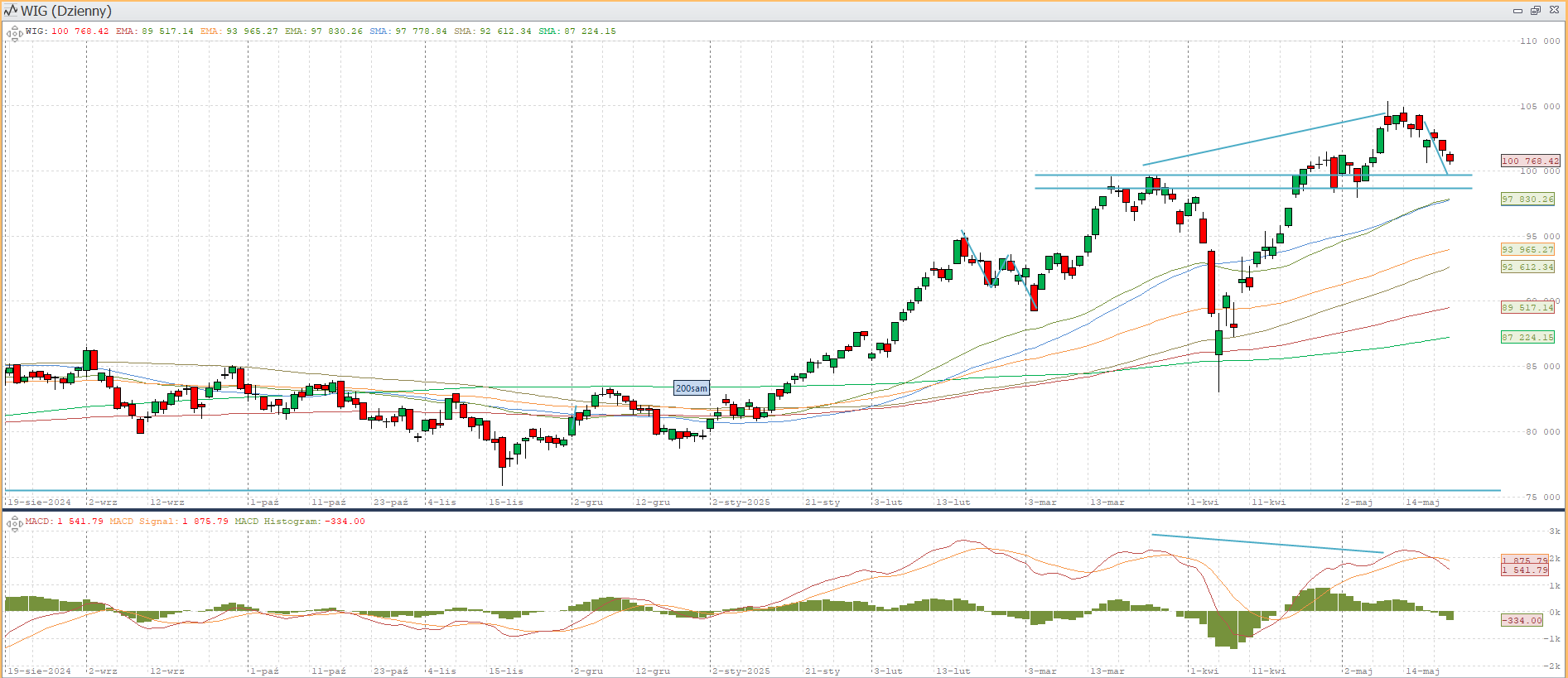Viewport: 1568px width, 678px height.
Task: Restore the chart window with the restore icon
Action: pyautogui.click(x=1535, y=11)
